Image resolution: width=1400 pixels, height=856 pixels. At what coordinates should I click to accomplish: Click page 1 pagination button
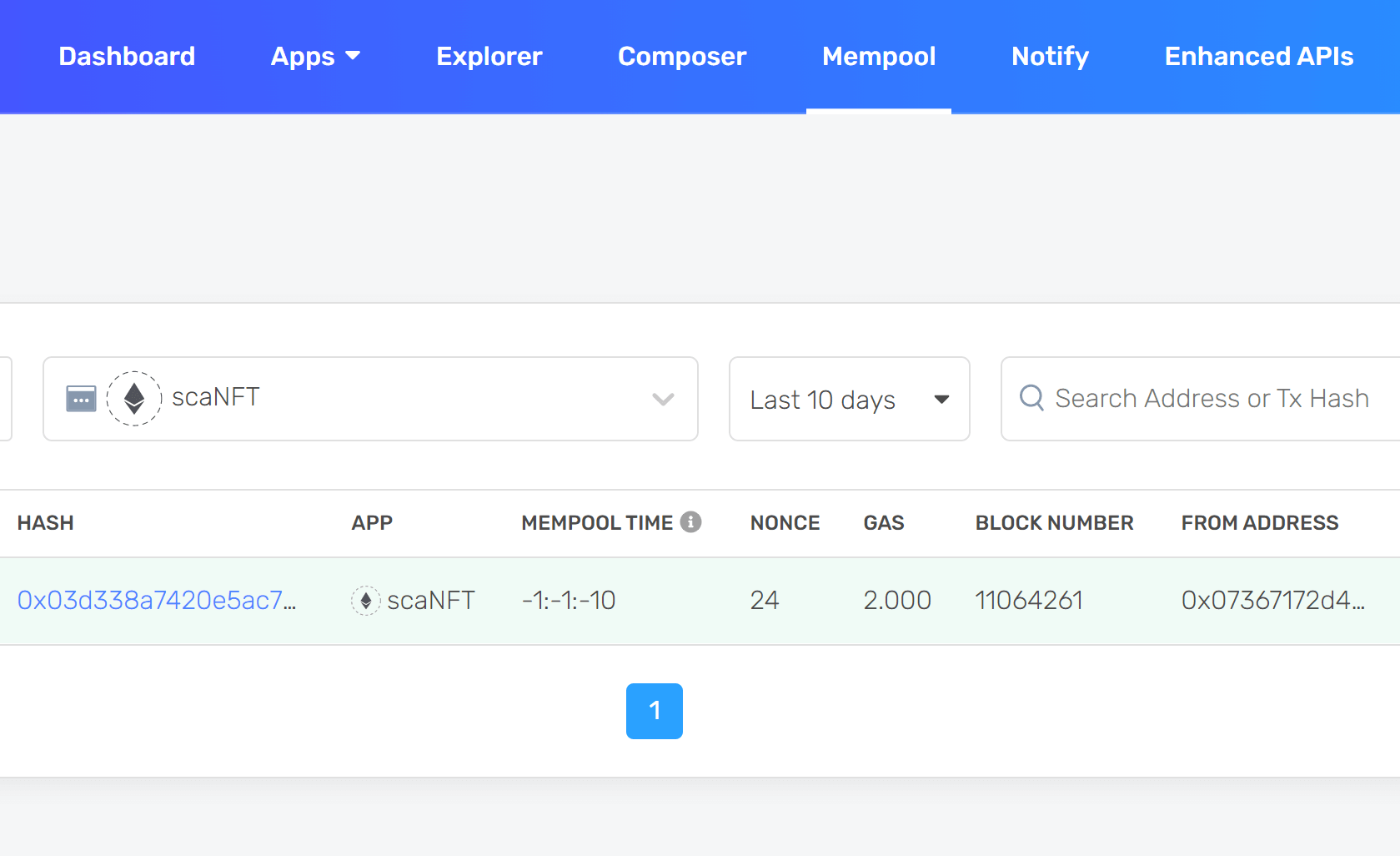[x=655, y=711]
